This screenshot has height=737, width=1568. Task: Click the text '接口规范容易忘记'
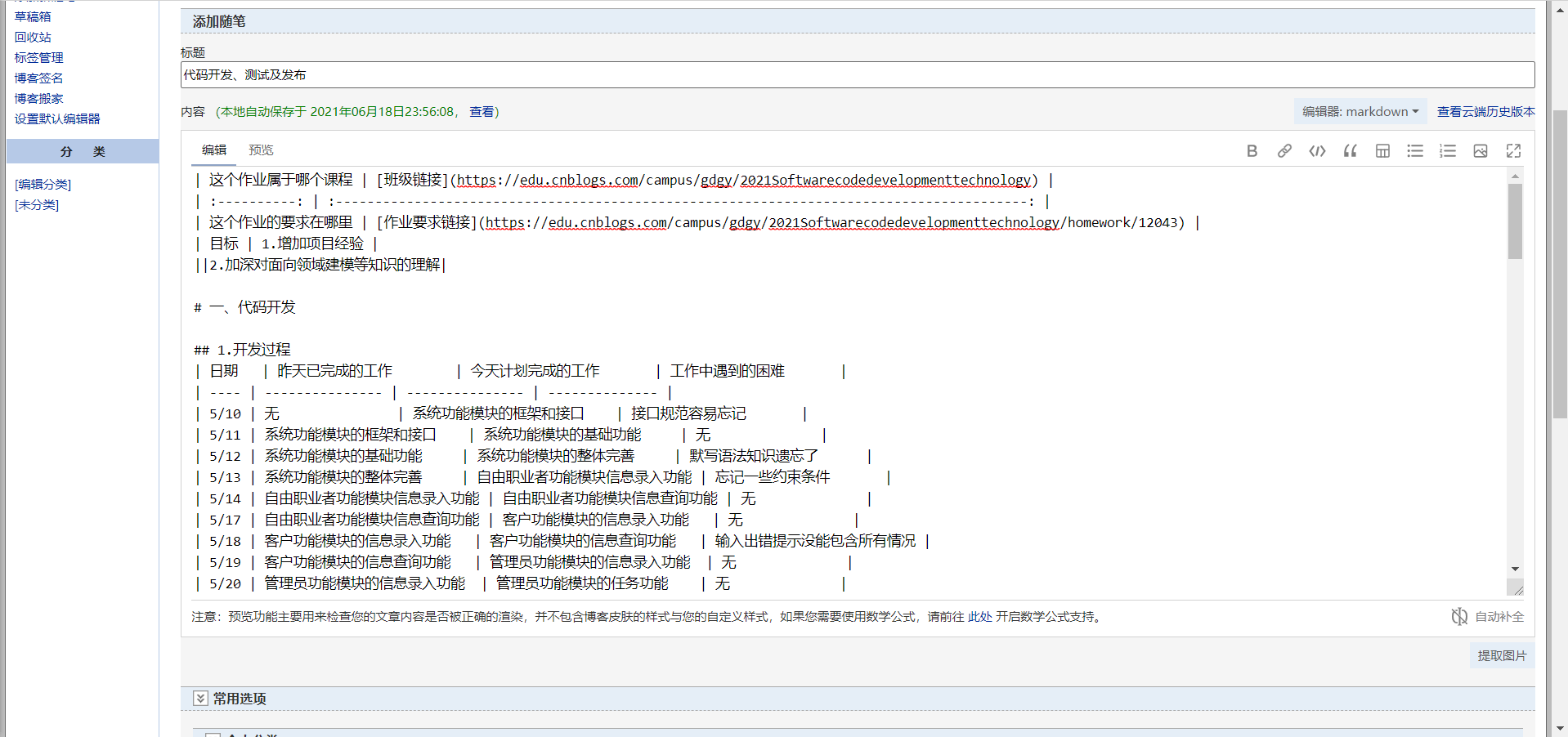(x=688, y=413)
